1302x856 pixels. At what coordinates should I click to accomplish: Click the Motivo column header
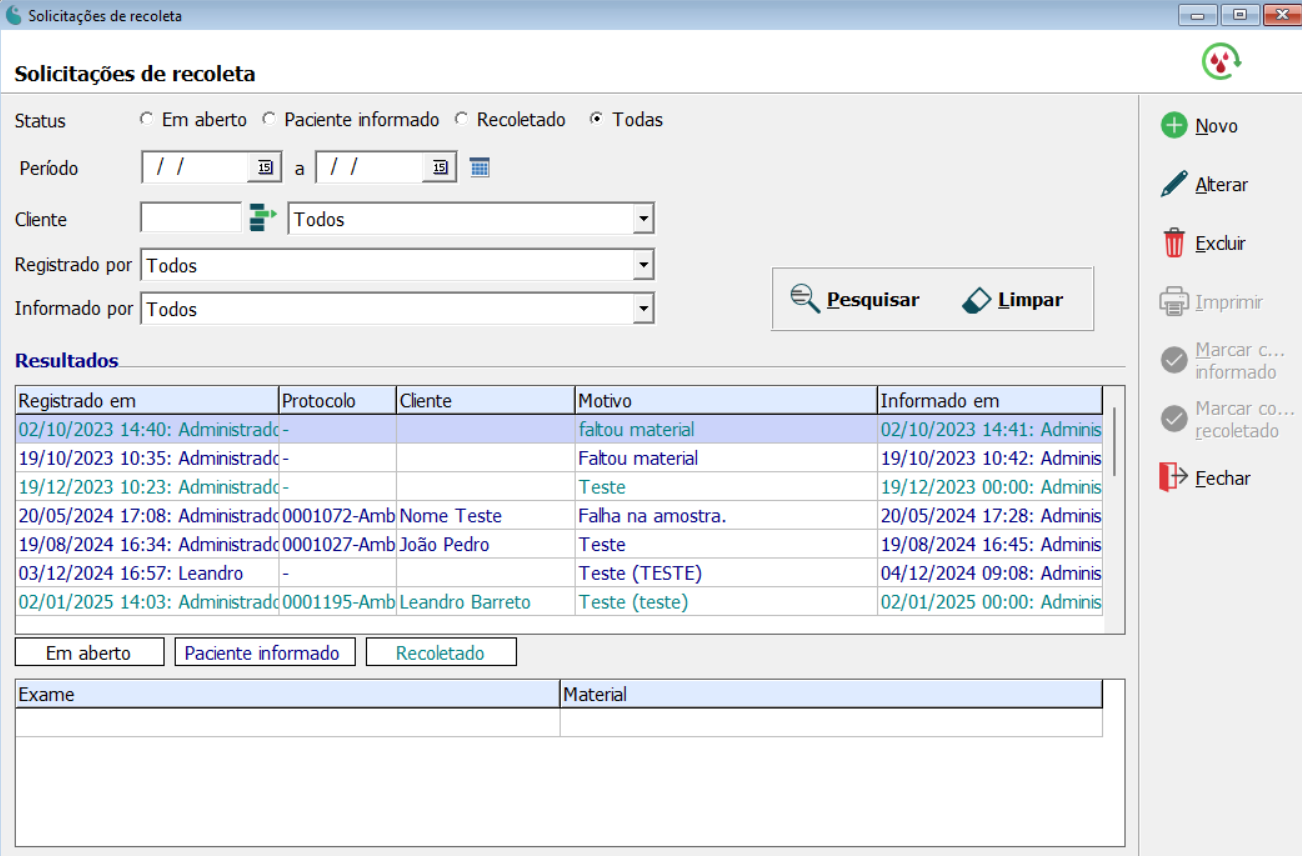tap(726, 401)
